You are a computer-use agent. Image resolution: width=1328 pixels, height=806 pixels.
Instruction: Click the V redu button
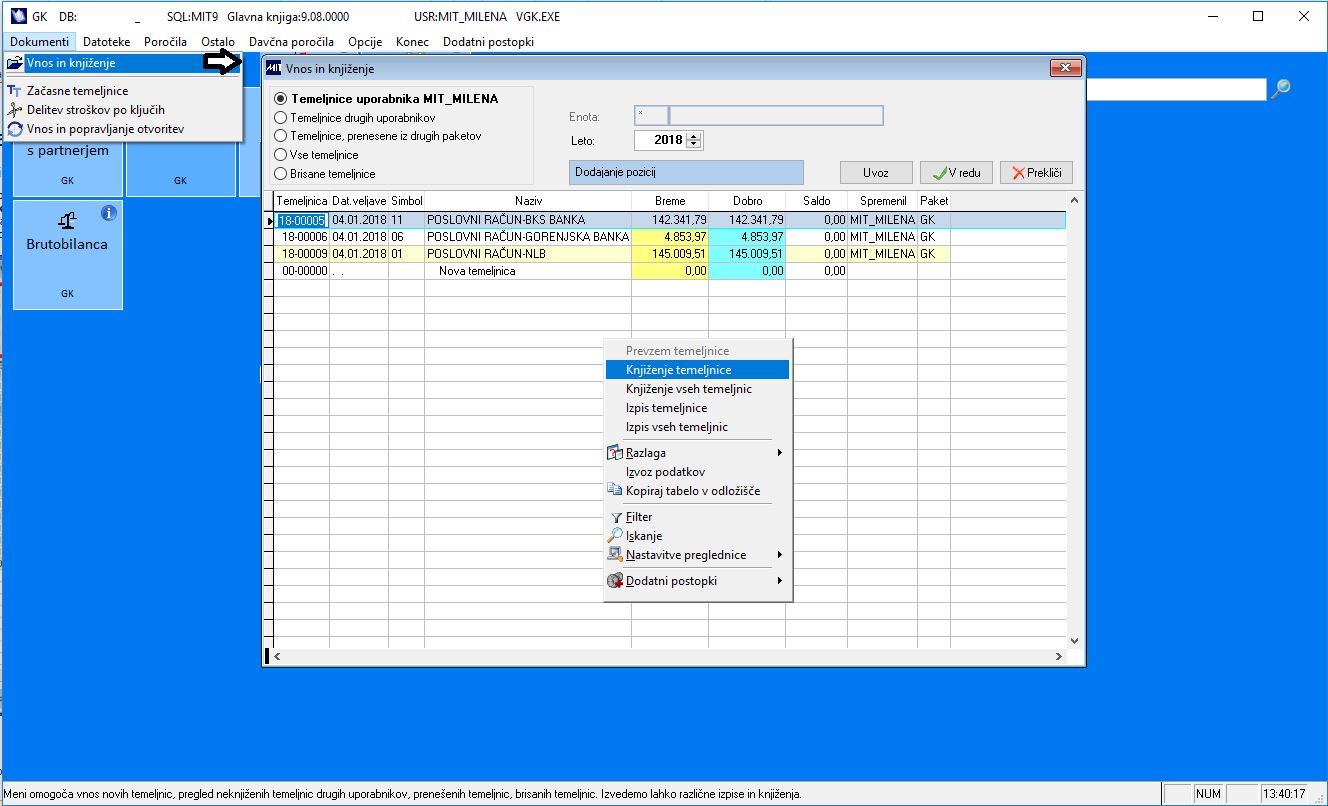point(956,173)
